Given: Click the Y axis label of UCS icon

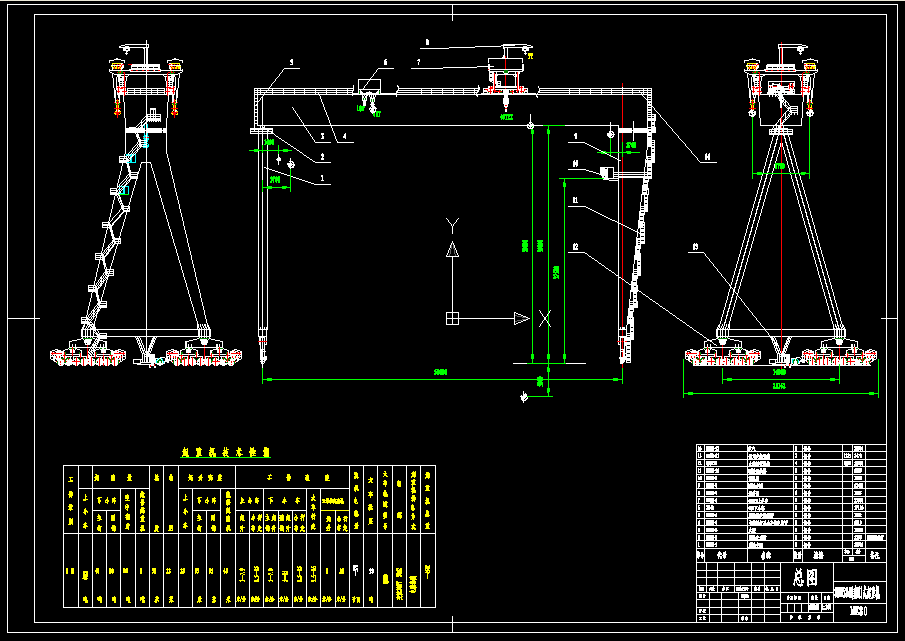Looking at the screenshot, I should click(453, 225).
